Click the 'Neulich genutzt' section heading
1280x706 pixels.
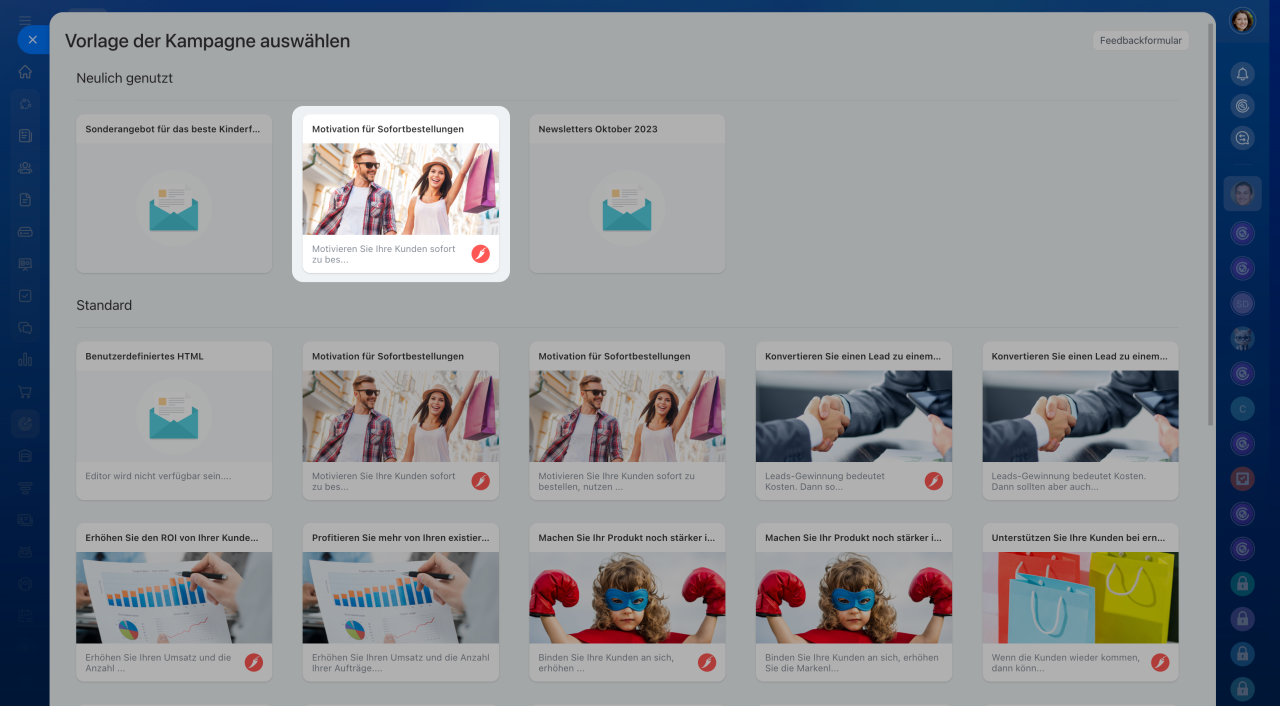click(125, 78)
